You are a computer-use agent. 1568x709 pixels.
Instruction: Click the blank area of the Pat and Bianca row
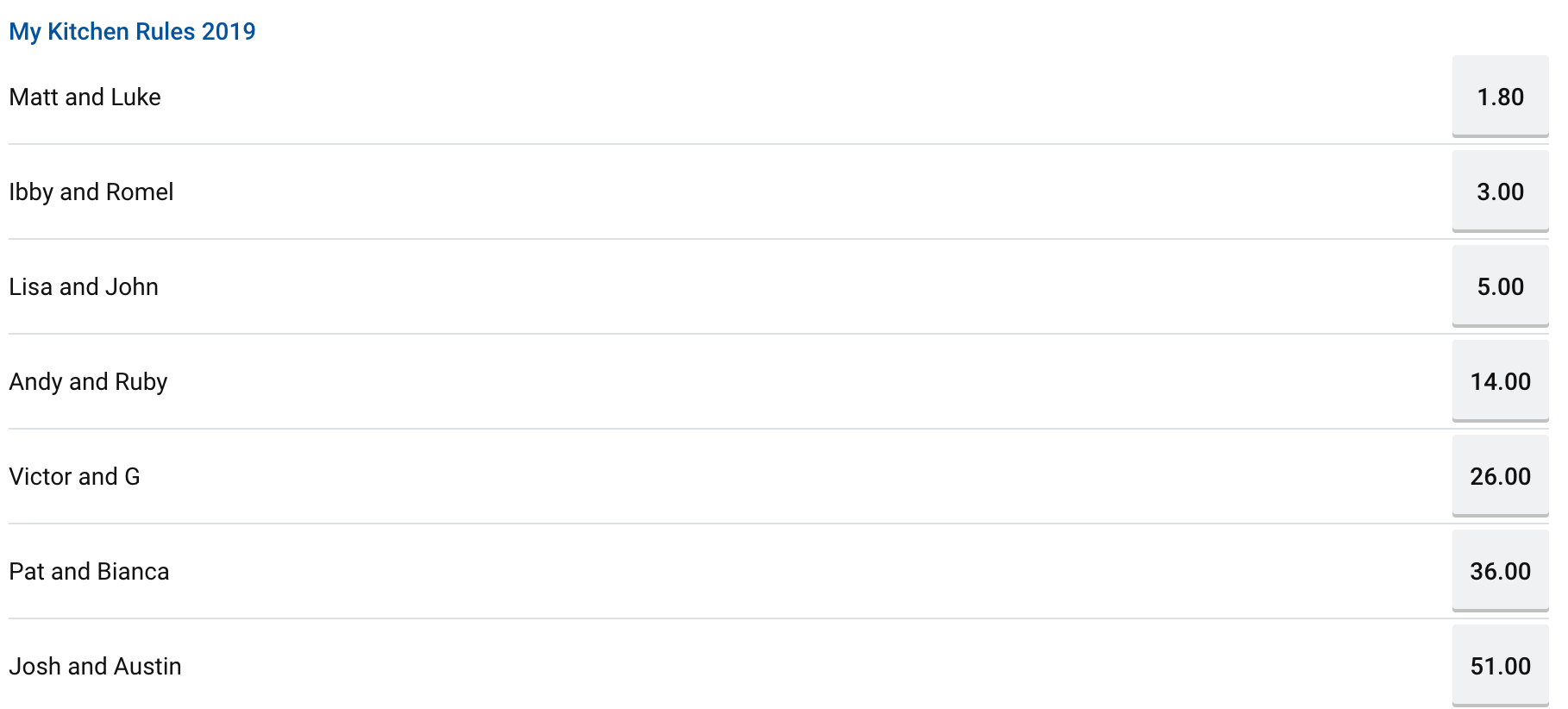(811, 572)
